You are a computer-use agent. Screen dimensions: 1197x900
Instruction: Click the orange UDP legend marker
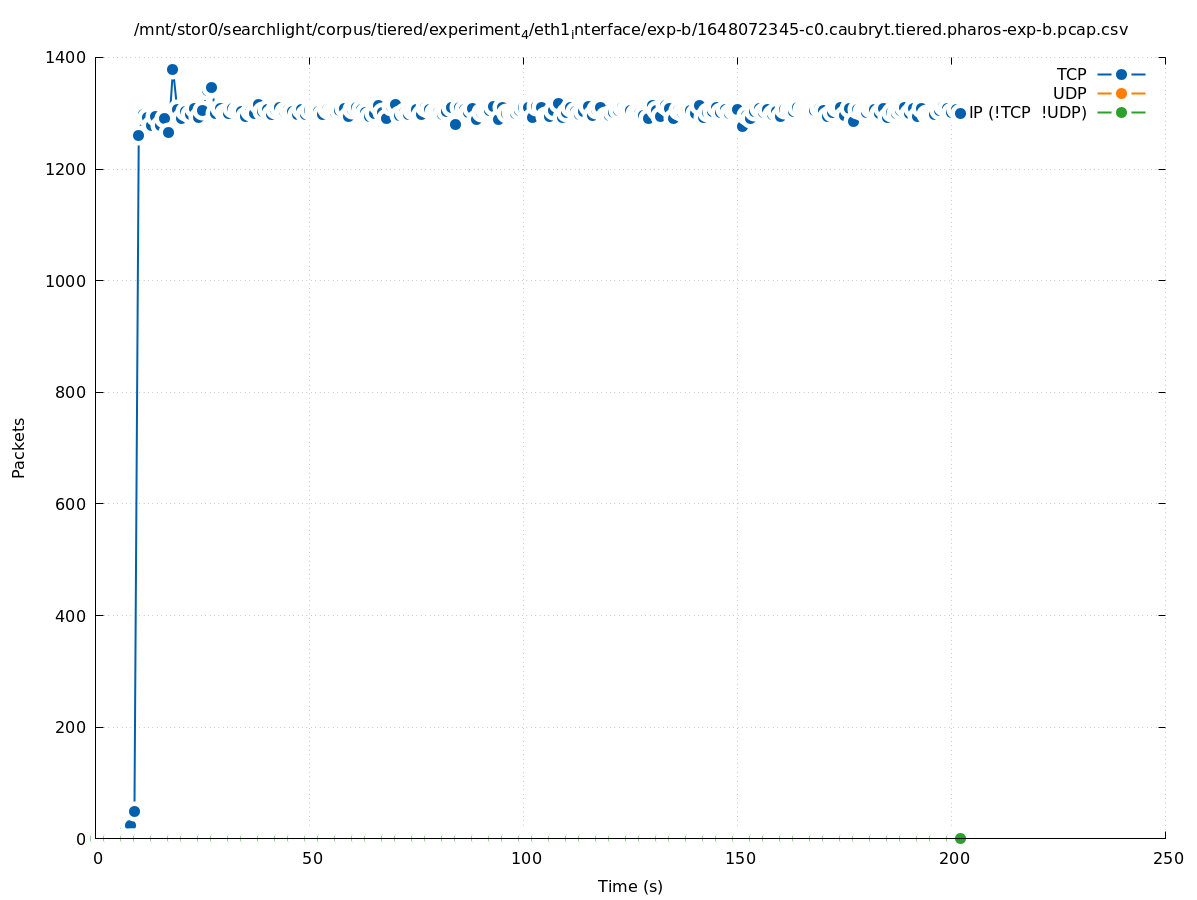coord(1121,93)
